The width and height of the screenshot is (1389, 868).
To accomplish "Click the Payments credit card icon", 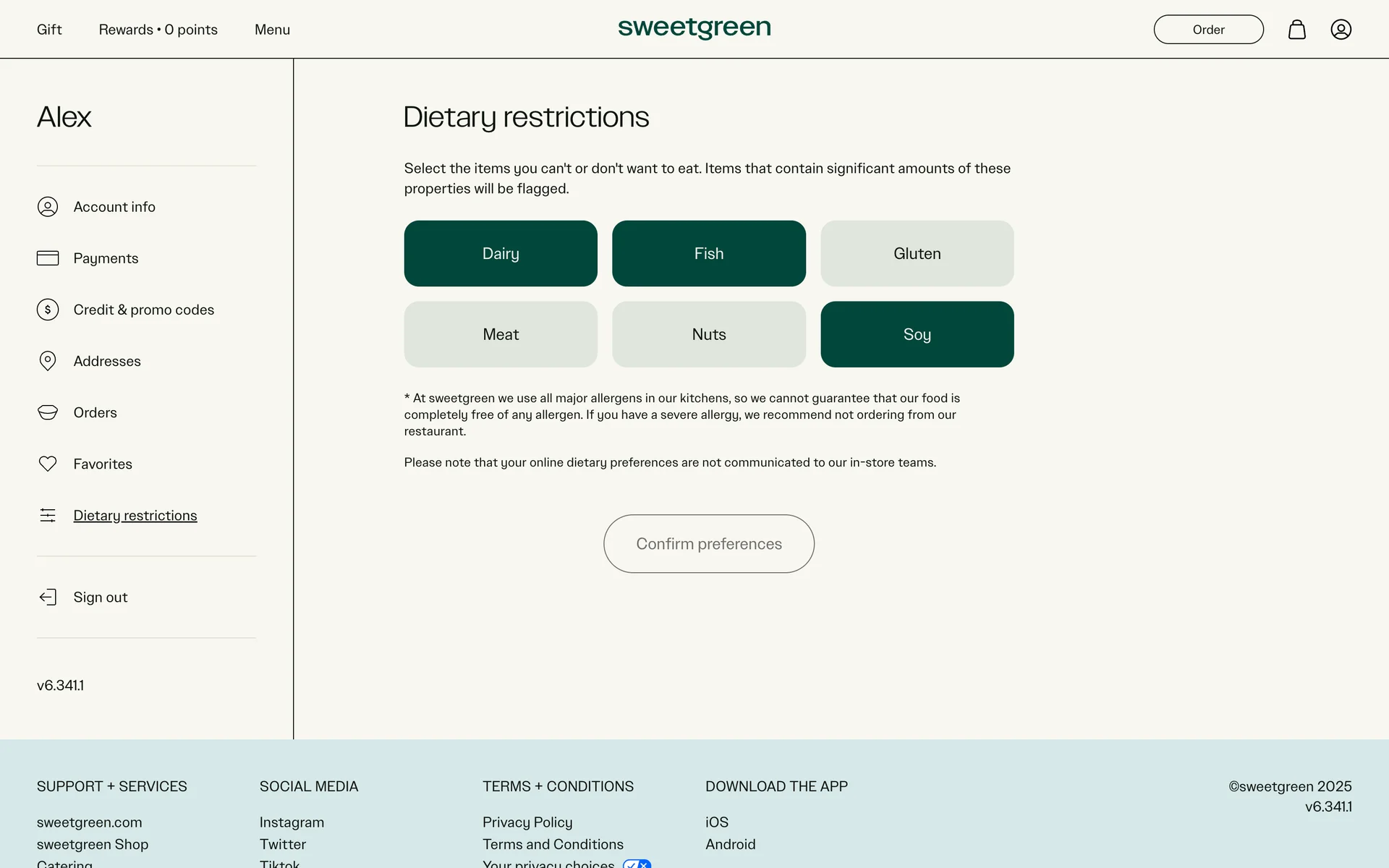I will pyautogui.click(x=48, y=258).
